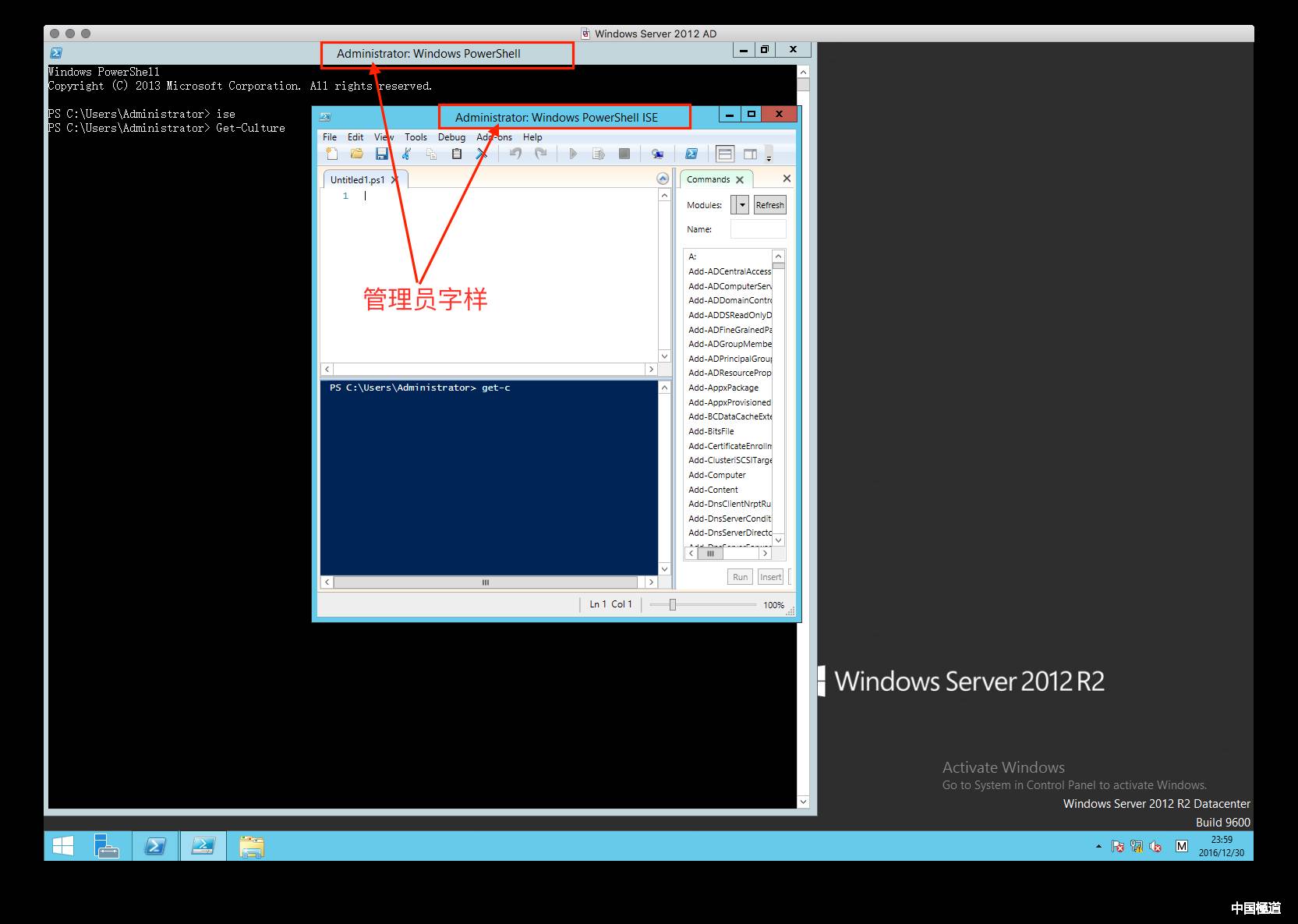Click the zoom slider thumb
Viewport: 1298px width, 924px height.
tap(673, 604)
